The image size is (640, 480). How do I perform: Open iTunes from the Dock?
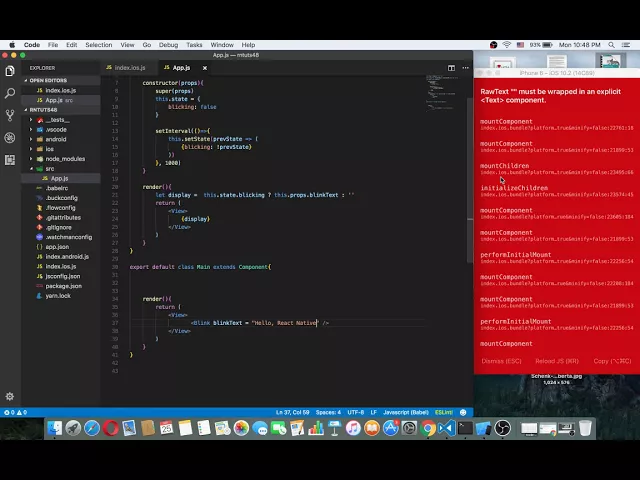click(353, 428)
